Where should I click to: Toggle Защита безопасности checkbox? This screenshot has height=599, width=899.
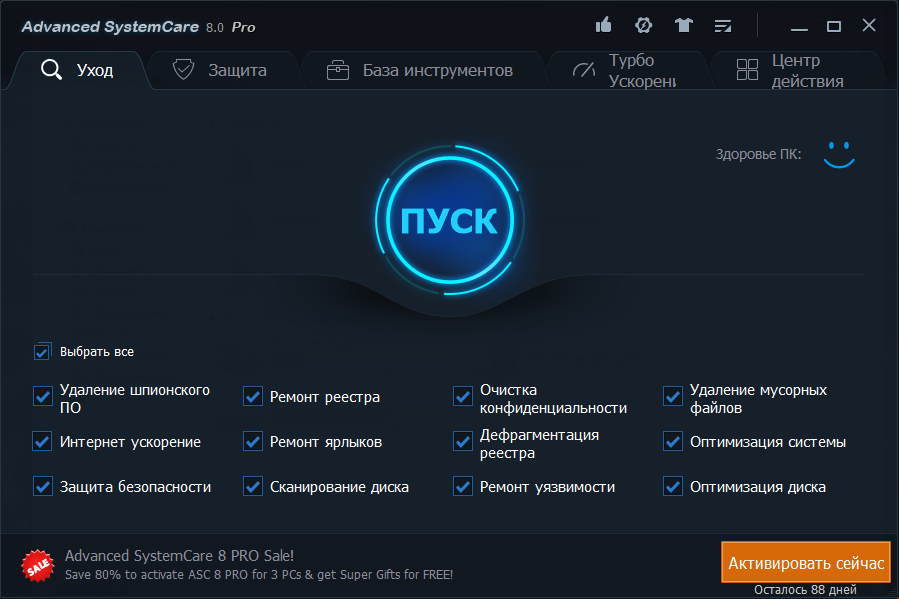point(42,486)
